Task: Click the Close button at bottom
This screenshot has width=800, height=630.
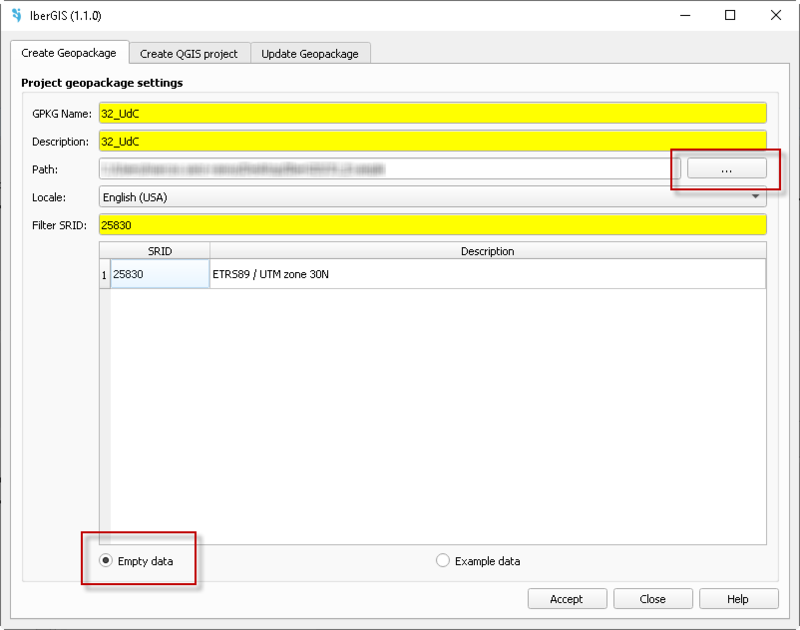Action: pyautogui.click(x=653, y=599)
